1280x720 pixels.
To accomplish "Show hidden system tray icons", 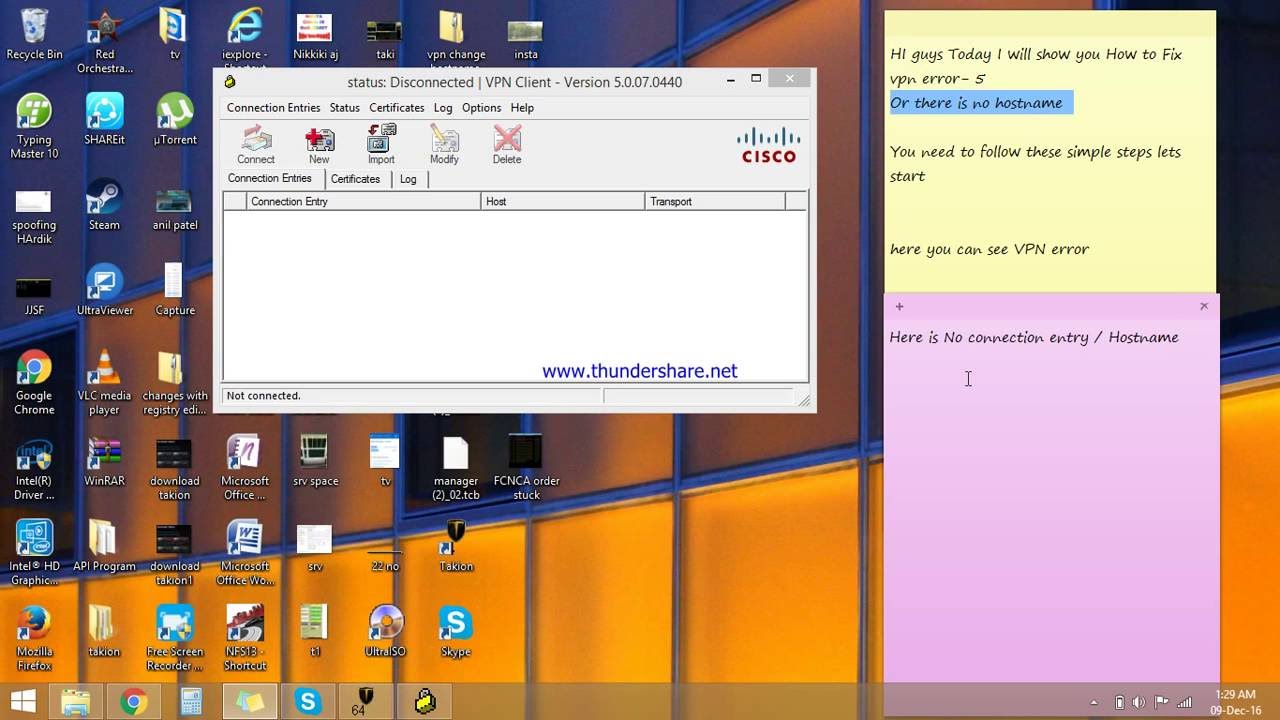I will tap(1093, 703).
